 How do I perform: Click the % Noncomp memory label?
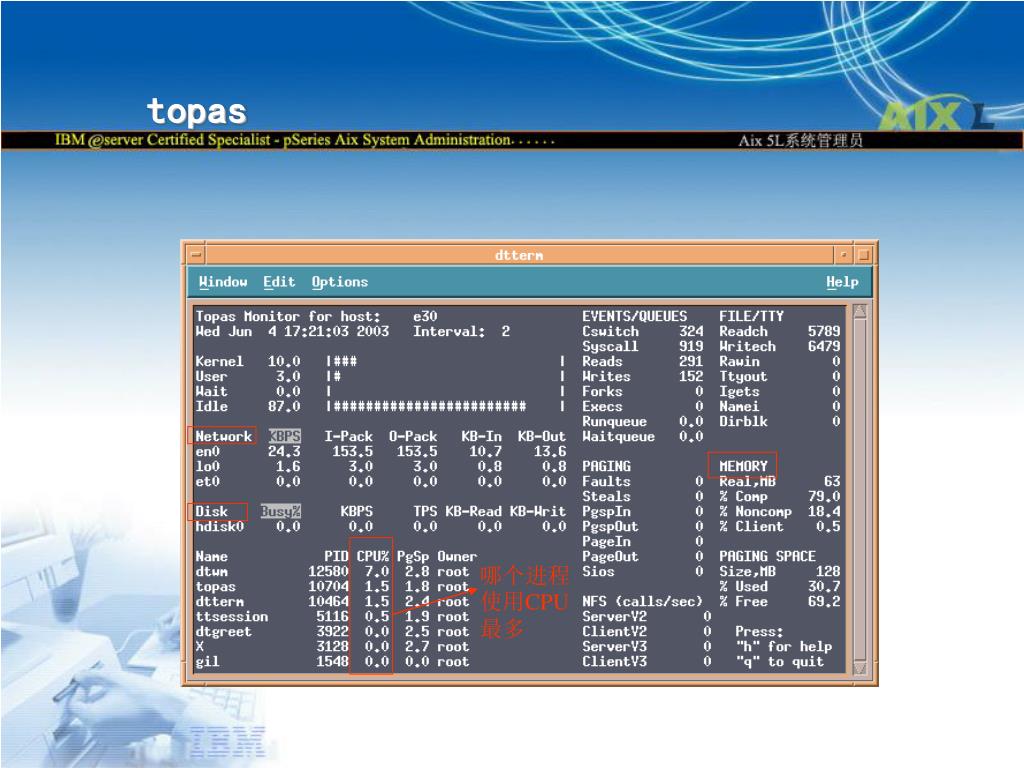point(756,511)
